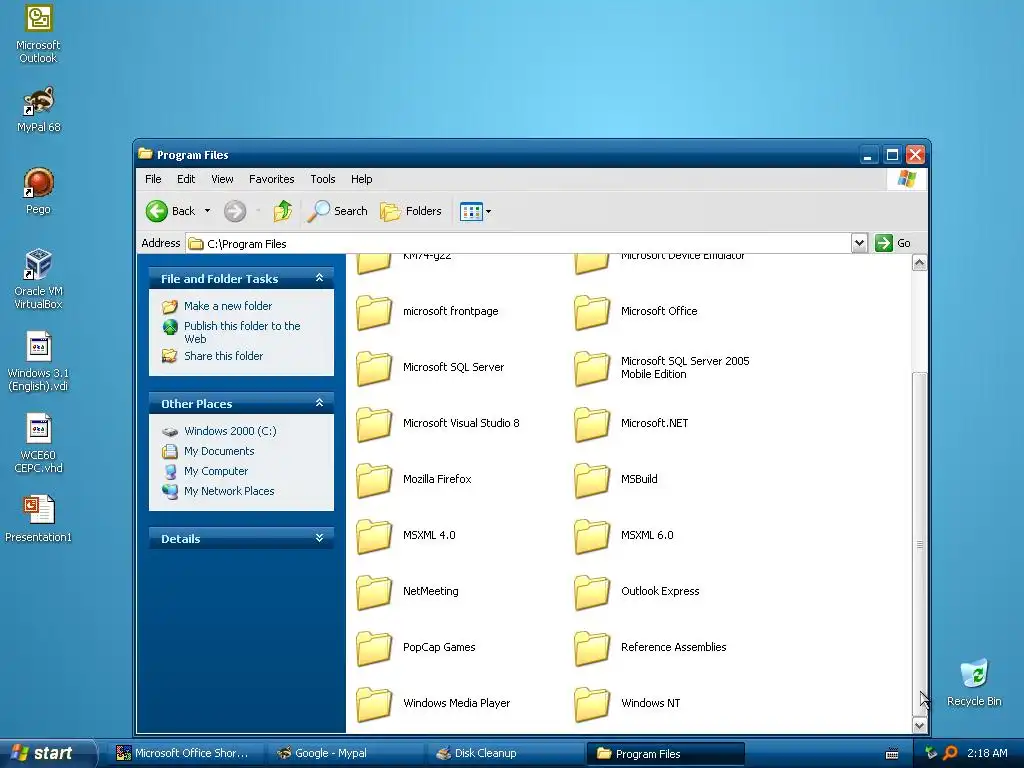Click the Search toolbar button
The width and height of the screenshot is (1024, 768).
[338, 211]
